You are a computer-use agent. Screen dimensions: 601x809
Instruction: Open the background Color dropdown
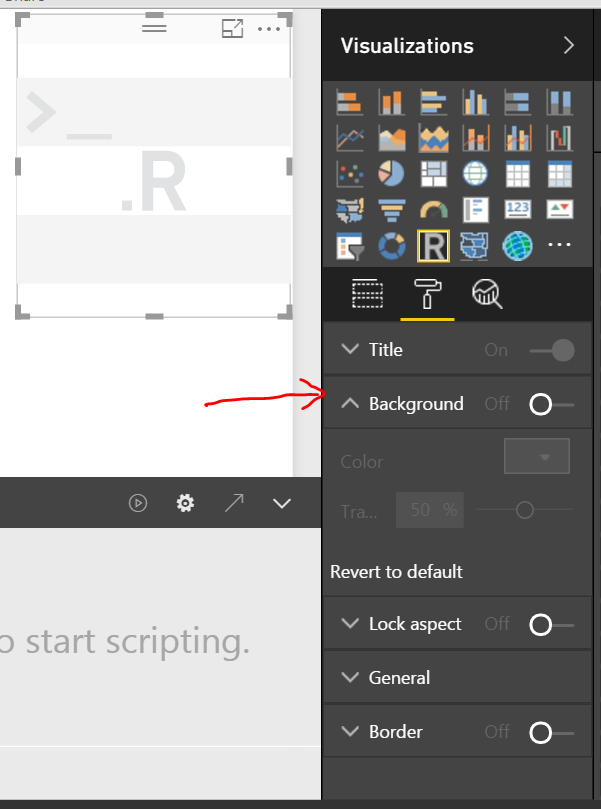tap(537, 456)
